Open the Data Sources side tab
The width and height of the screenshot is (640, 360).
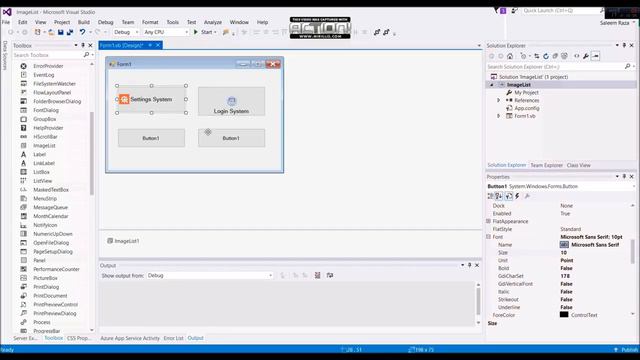[x=5, y=55]
